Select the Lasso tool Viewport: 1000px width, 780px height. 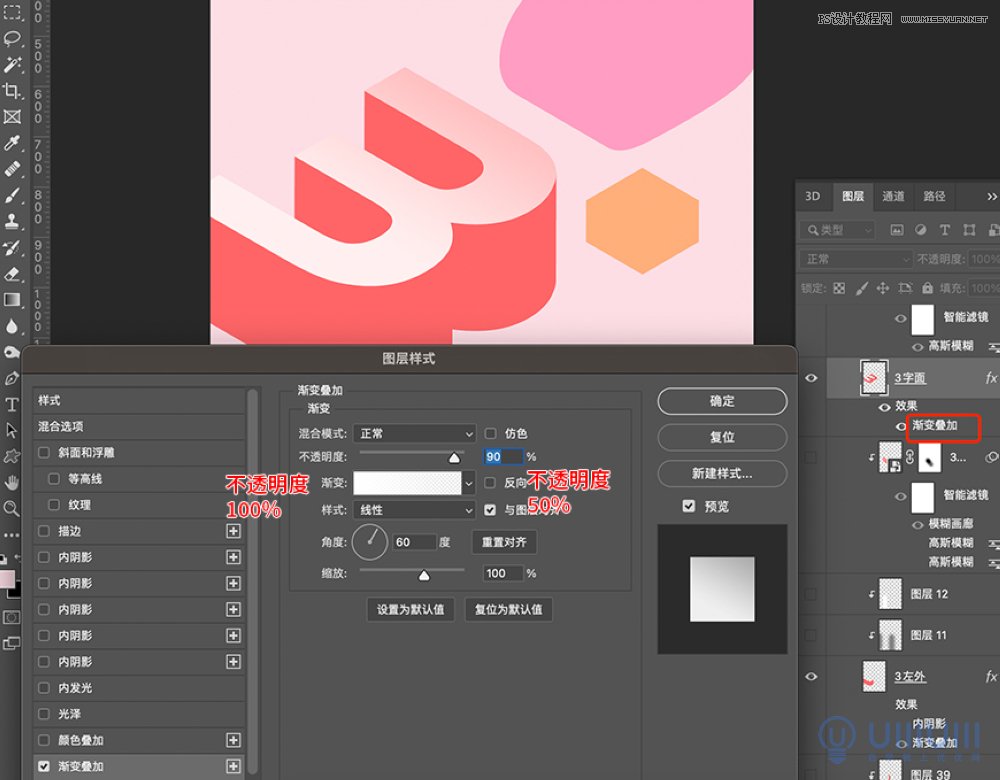(x=12, y=39)
